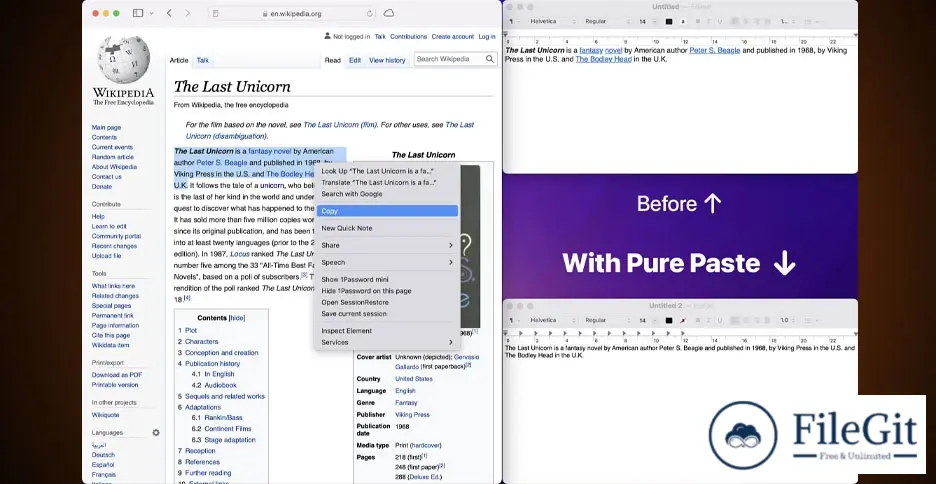The width and height of the screenshot is (936, 484).
Task: Open Safari Reader view icon
Action: (x=216, y=13)
